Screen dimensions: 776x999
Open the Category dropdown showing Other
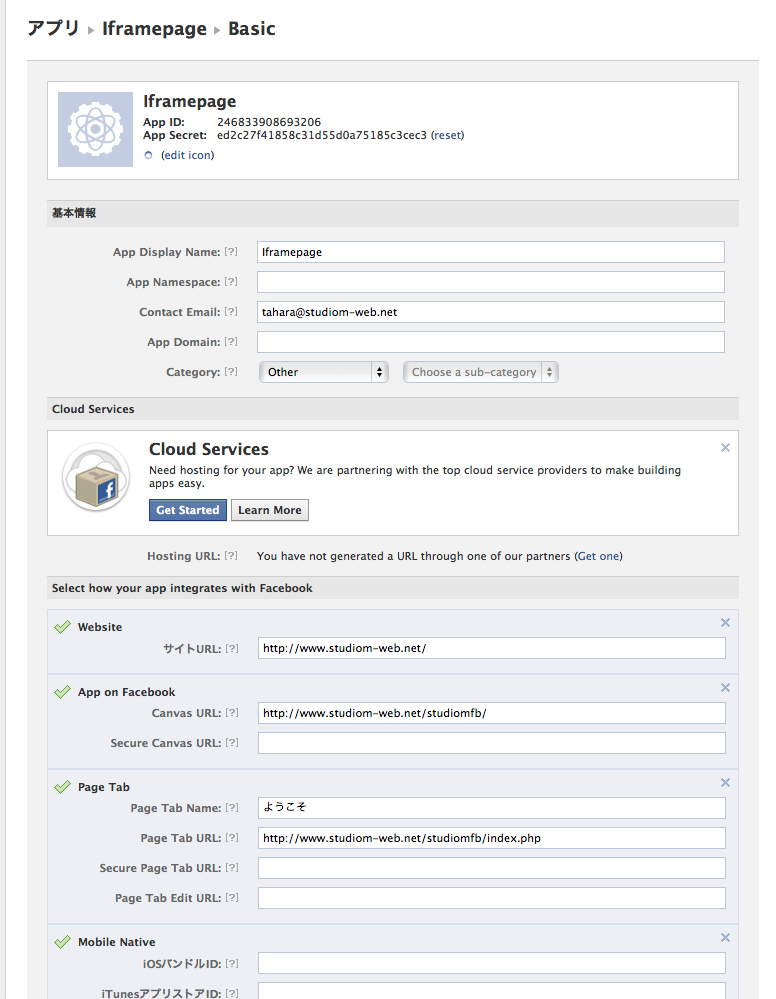(x=324, y=372)
